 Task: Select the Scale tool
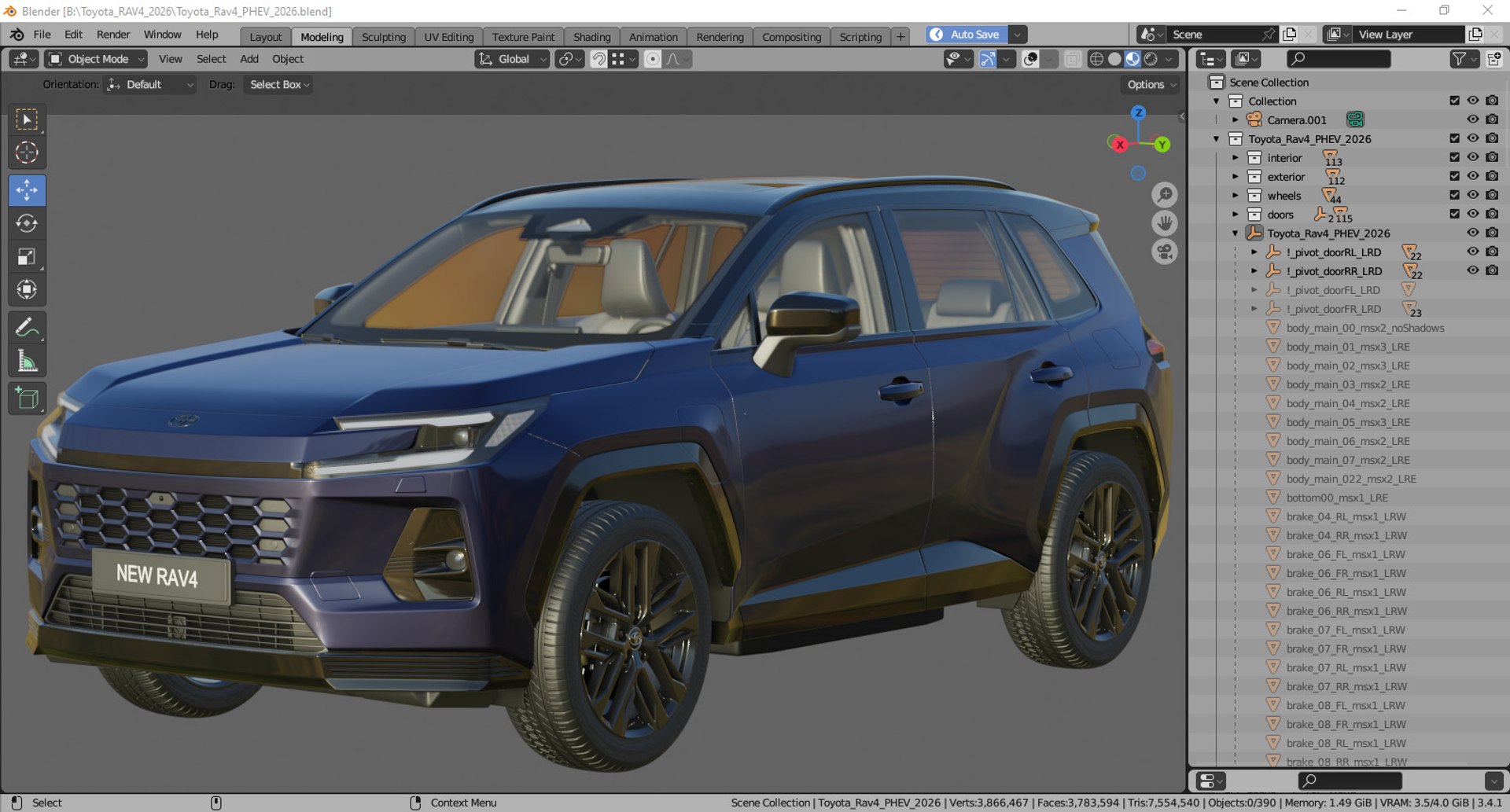(27, 256)
